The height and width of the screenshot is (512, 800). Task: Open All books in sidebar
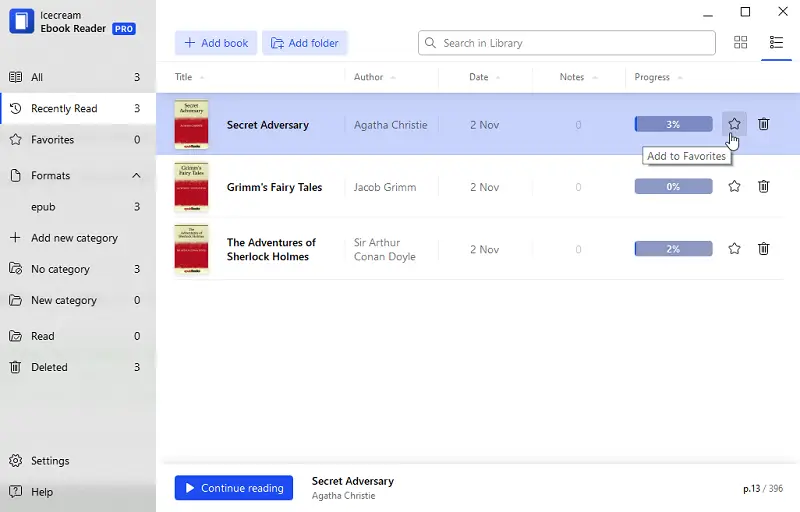pos(78,77)
